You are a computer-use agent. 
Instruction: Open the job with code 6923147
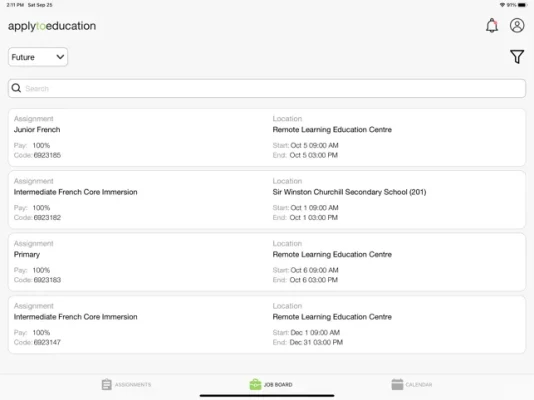click(267, 324)
